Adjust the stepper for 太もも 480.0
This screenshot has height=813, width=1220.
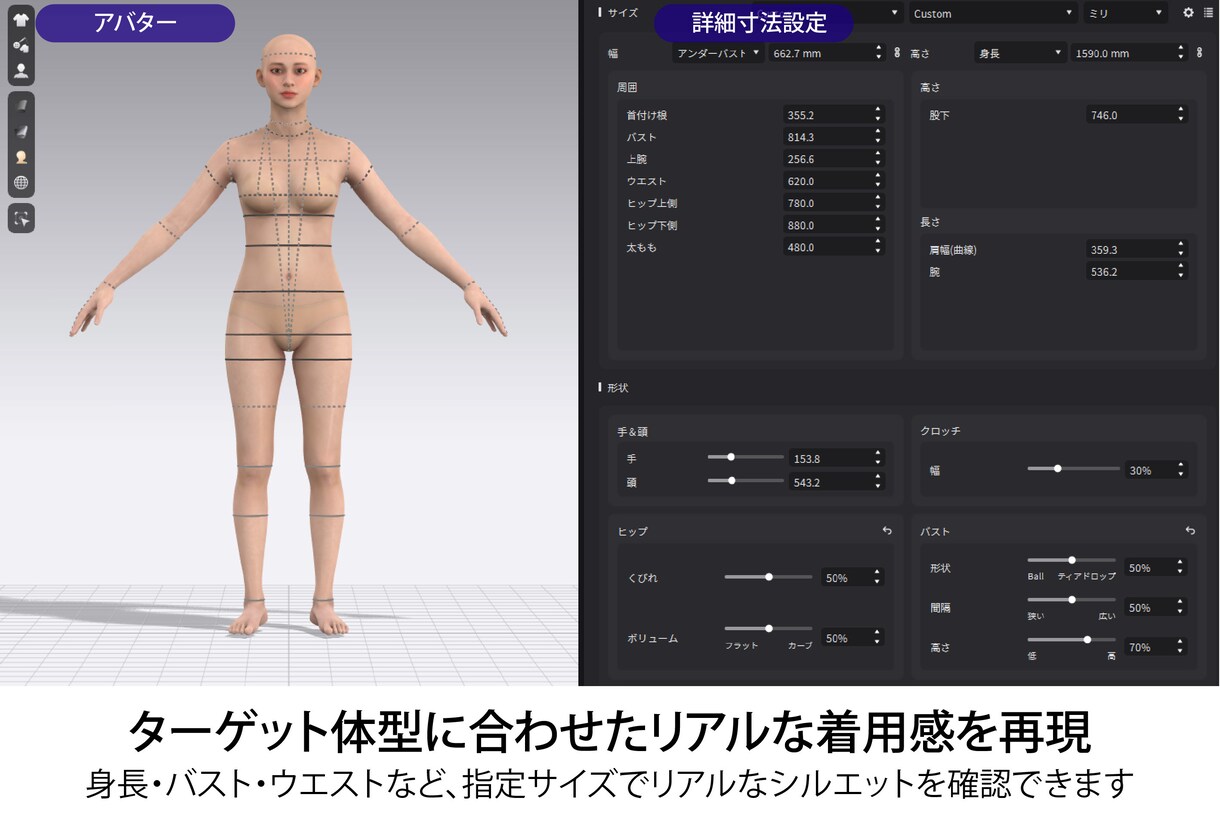[878, 247]
